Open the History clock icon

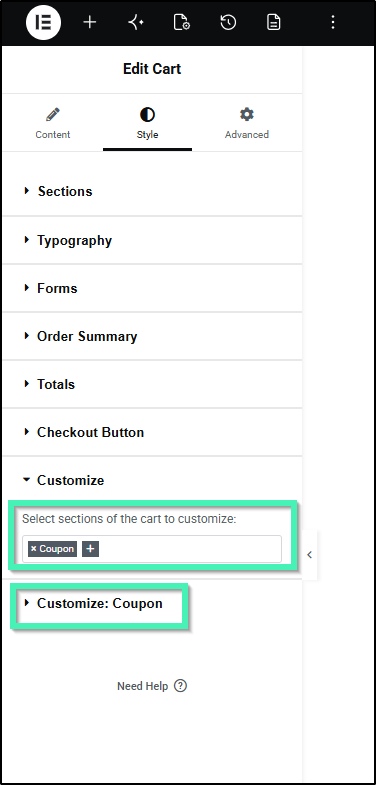click(x=228, y=23)
